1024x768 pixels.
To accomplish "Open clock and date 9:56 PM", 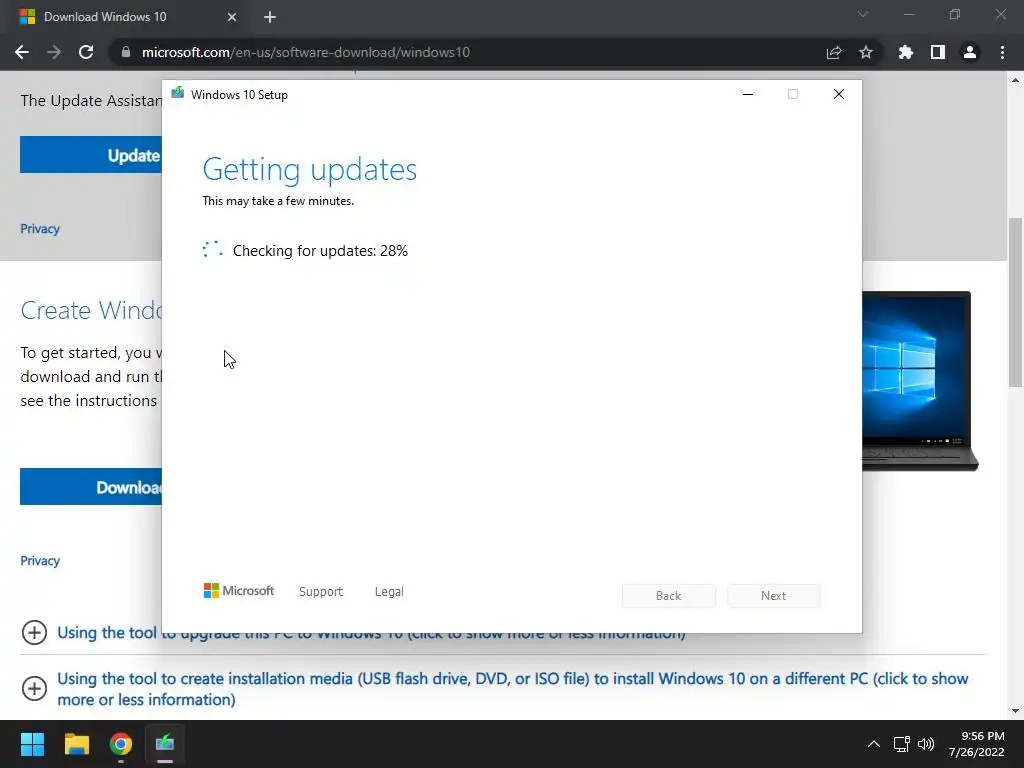I will (x=976, y=744).
